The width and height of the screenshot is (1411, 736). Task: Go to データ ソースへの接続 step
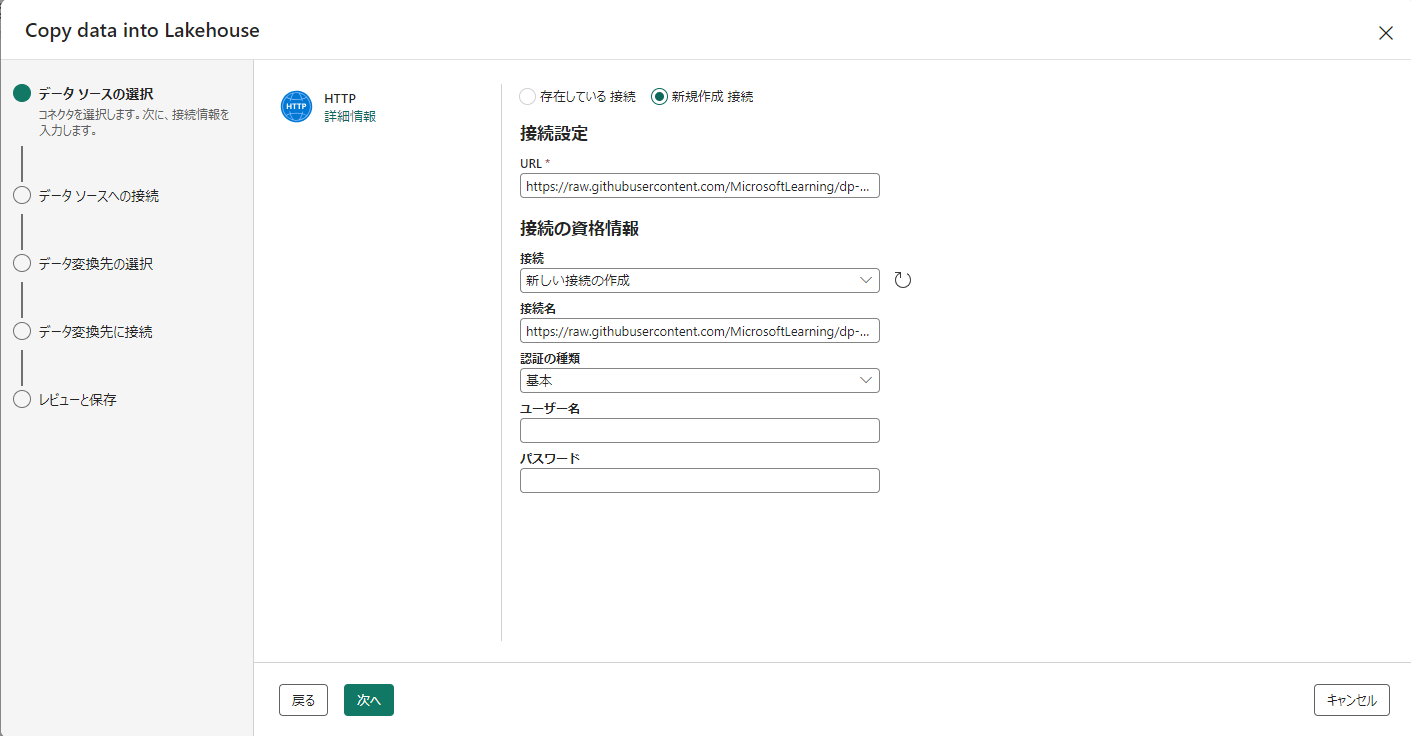click(x=98, y=196)
